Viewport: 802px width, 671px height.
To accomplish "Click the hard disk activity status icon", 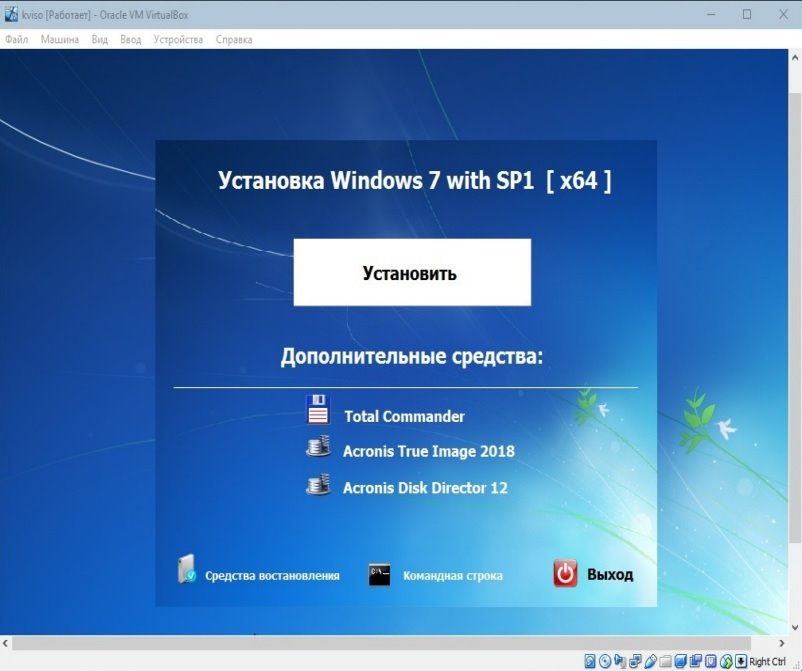I will point(590,661).
